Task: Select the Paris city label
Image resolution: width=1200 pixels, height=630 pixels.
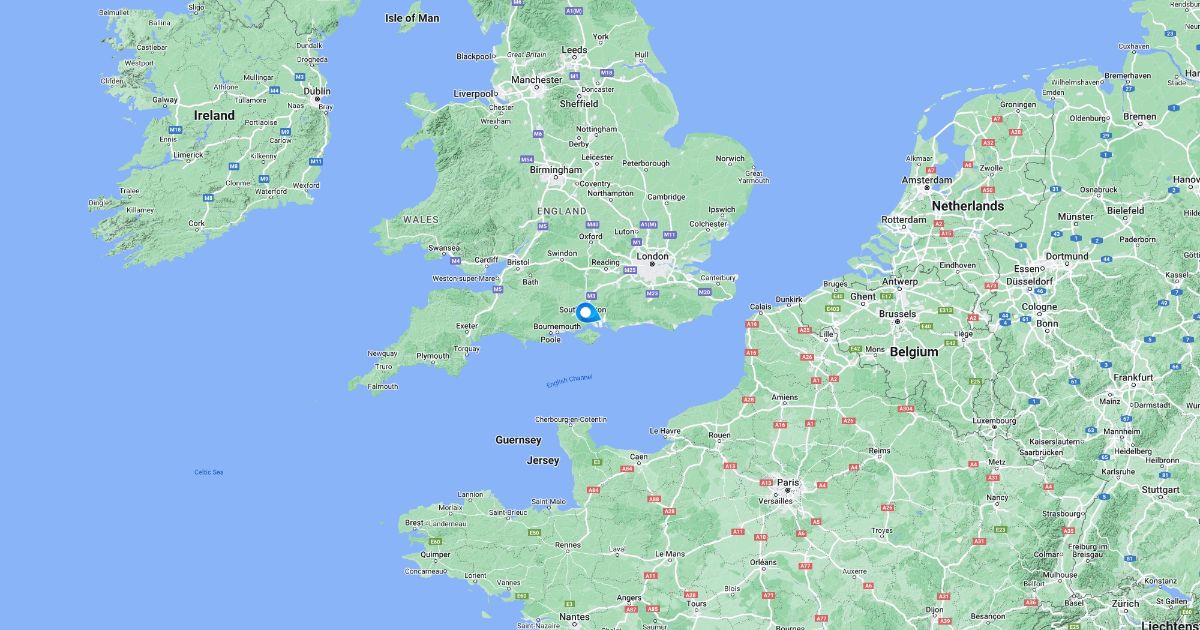Action: pos(788,483)
